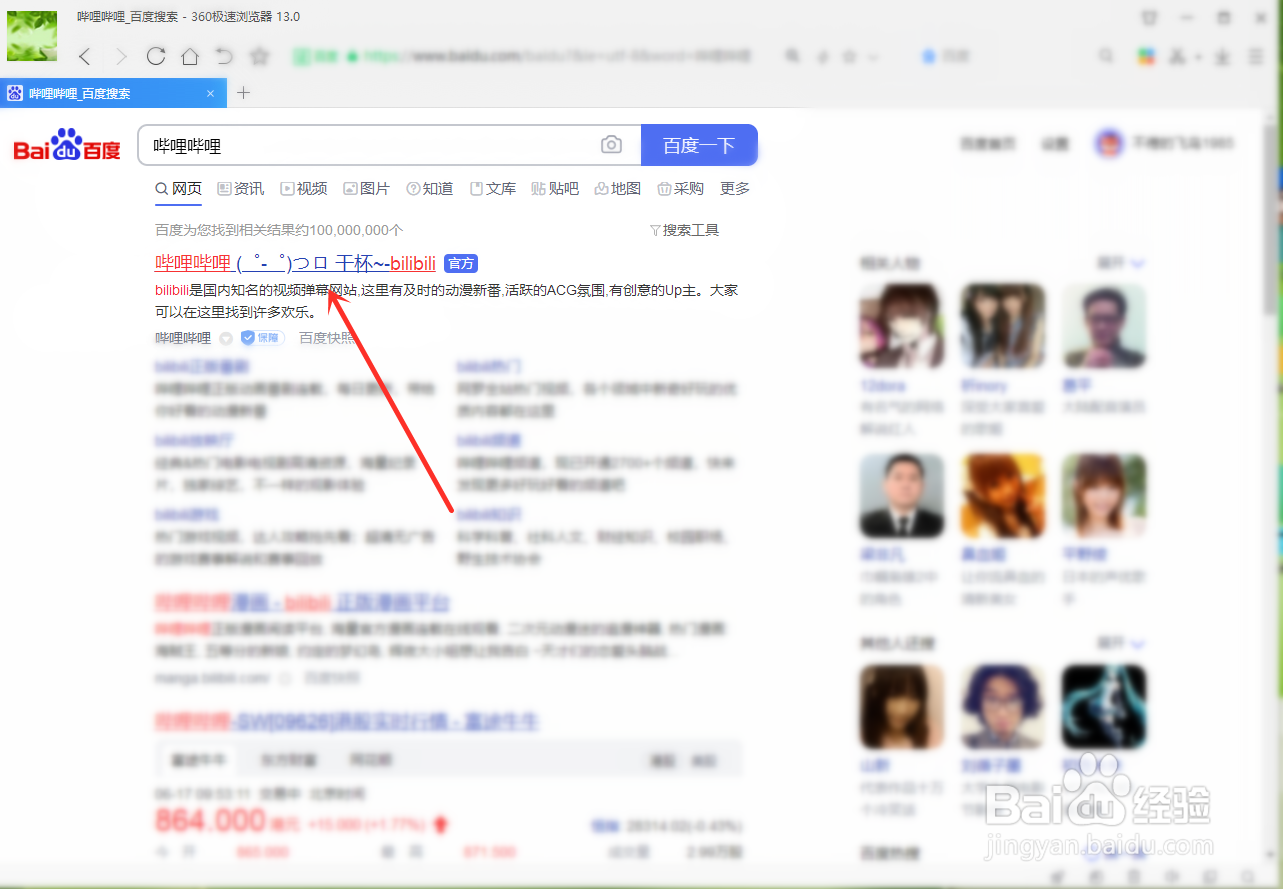The image size is (1283, 889).
Task: Switch to the 视频 category
Action: [x=304, y=188]
